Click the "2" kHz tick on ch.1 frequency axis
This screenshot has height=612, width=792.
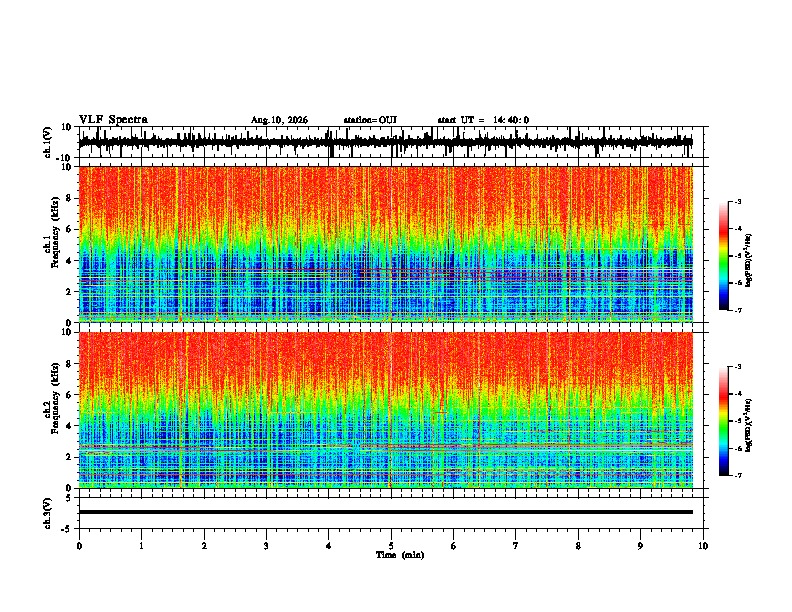(70, 291)
